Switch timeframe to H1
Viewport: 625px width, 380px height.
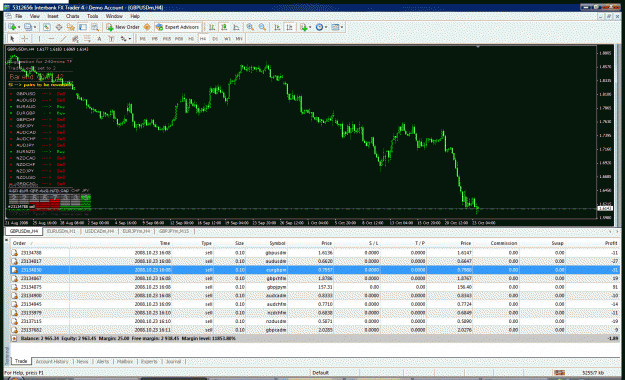tap(191, 39)
